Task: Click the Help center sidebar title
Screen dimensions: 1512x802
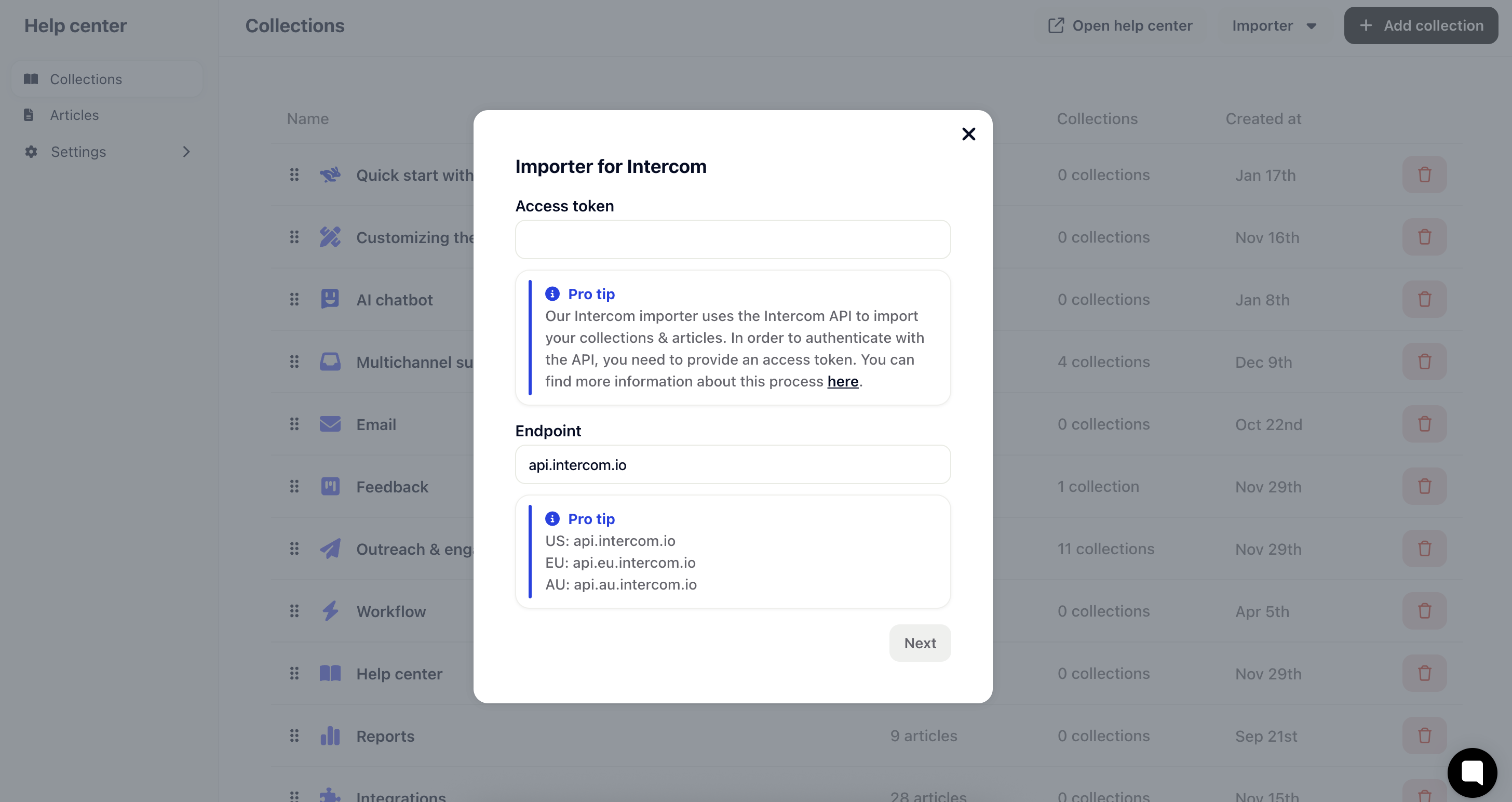Action: coord(76,25)
